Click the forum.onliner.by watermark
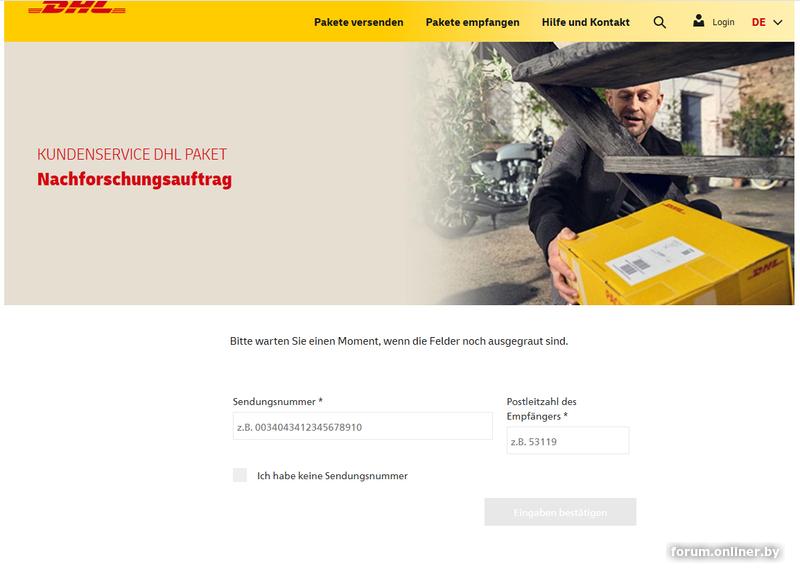 tap(725, 552)
